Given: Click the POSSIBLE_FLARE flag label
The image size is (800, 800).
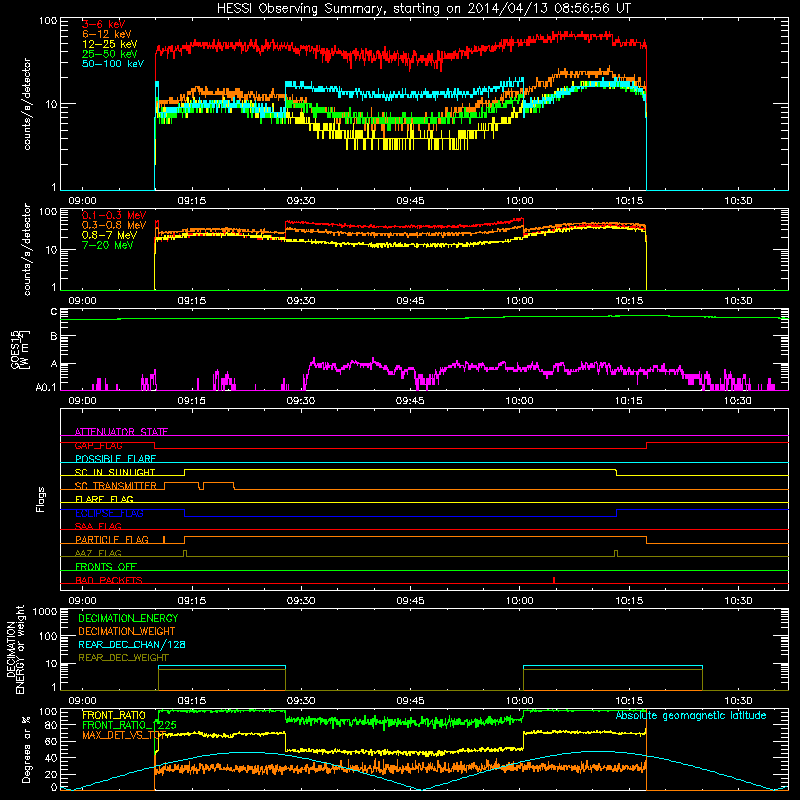Looking at the screenshot, I should [x=115, y=459].
